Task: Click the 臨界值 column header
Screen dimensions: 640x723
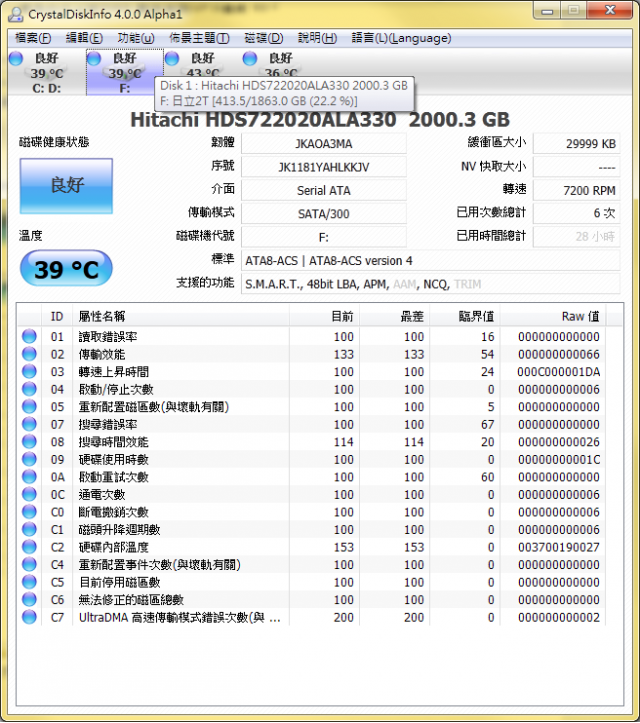Action: pos(465,316)
